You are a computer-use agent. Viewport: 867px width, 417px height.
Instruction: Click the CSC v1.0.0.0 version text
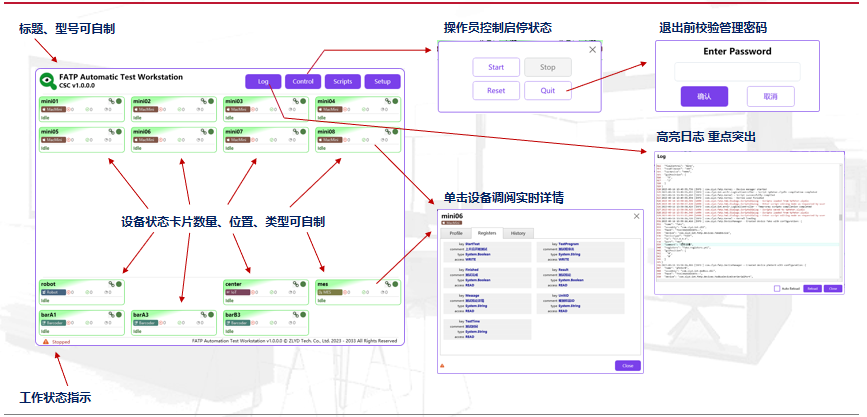pos(77,86)
